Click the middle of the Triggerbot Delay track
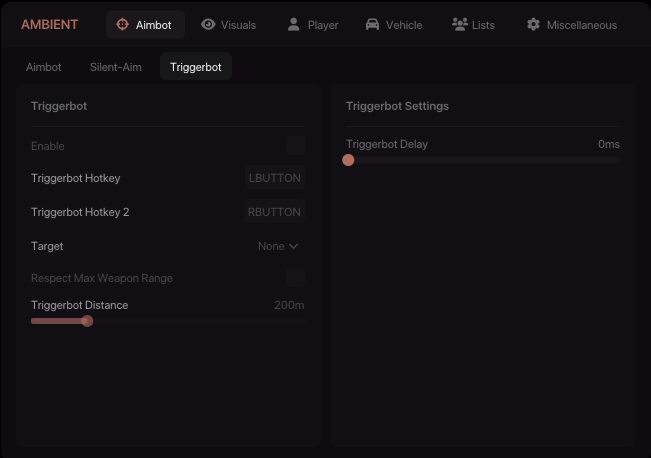 coord(484,160)
